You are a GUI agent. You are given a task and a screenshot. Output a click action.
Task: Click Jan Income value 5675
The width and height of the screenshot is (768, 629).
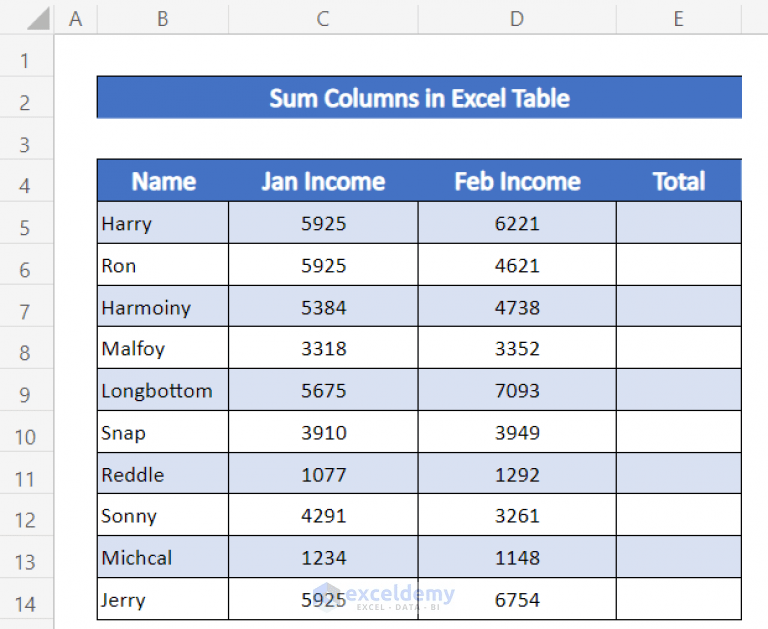323,390
